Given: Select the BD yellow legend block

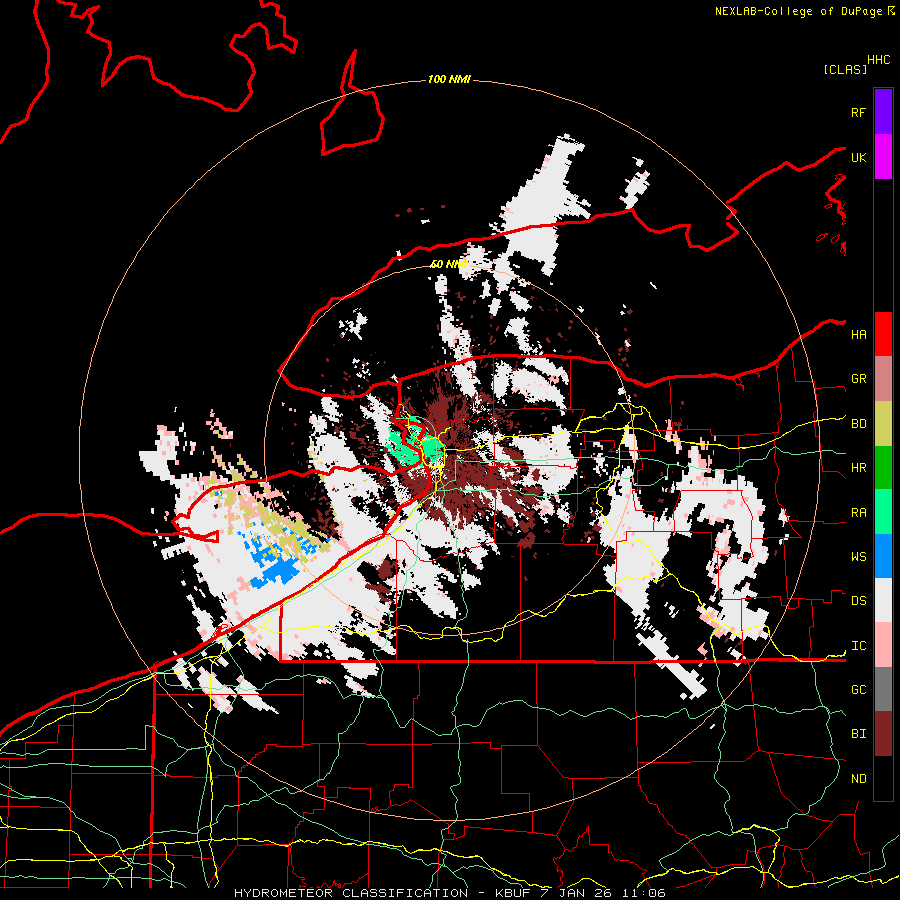Looking at the screenshot, I should pyautogui.click(x=883, y=424).
